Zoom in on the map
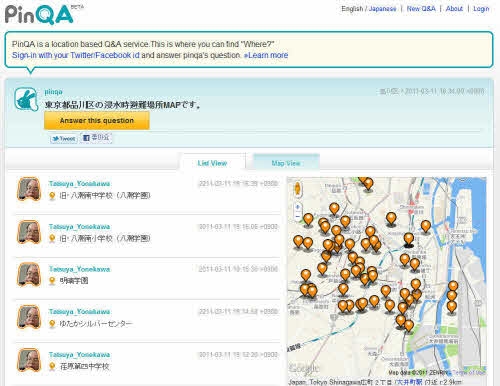The height and width of the screenshot is (386, 500). [297, 207]
